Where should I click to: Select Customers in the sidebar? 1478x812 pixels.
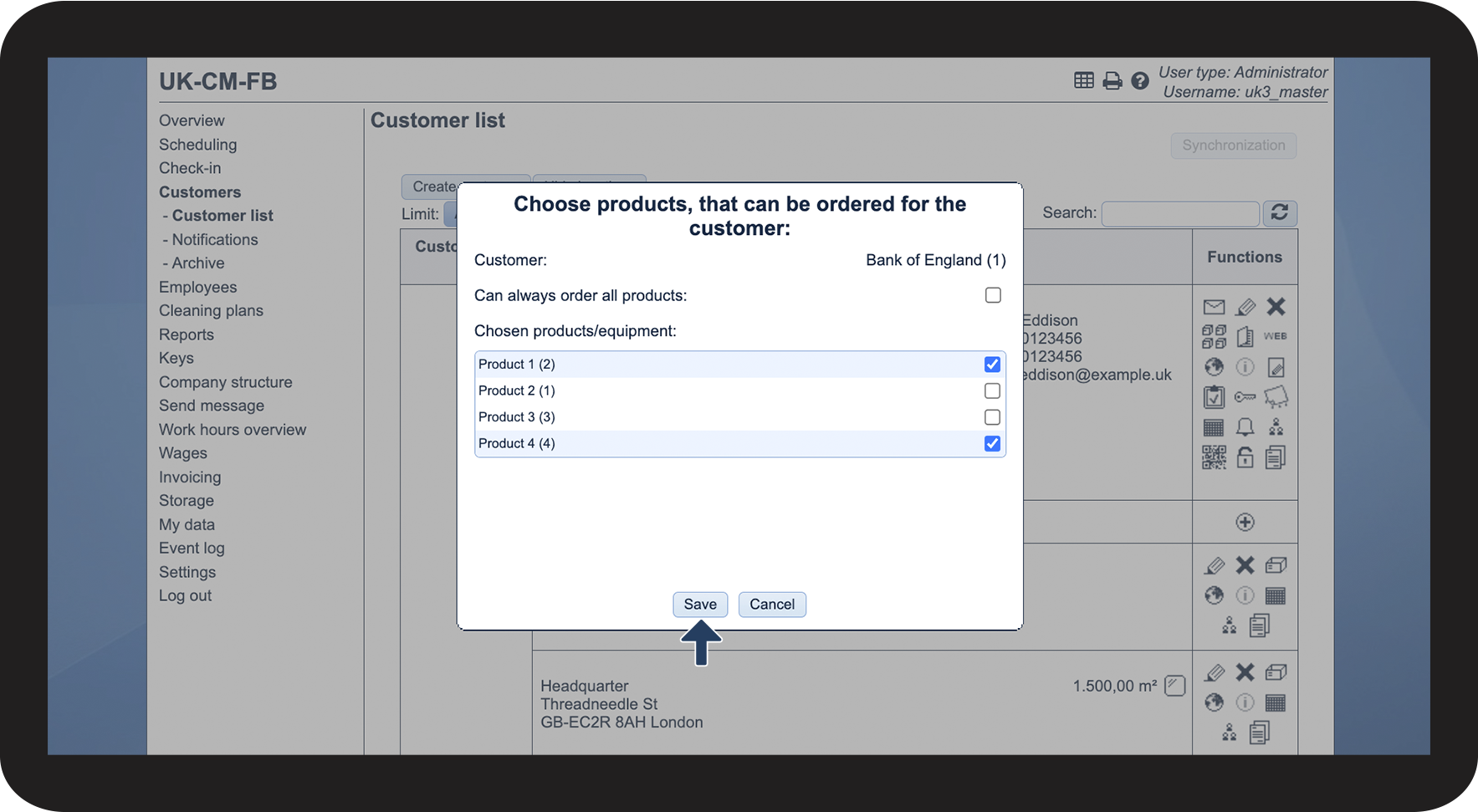(x=200, y=192)
